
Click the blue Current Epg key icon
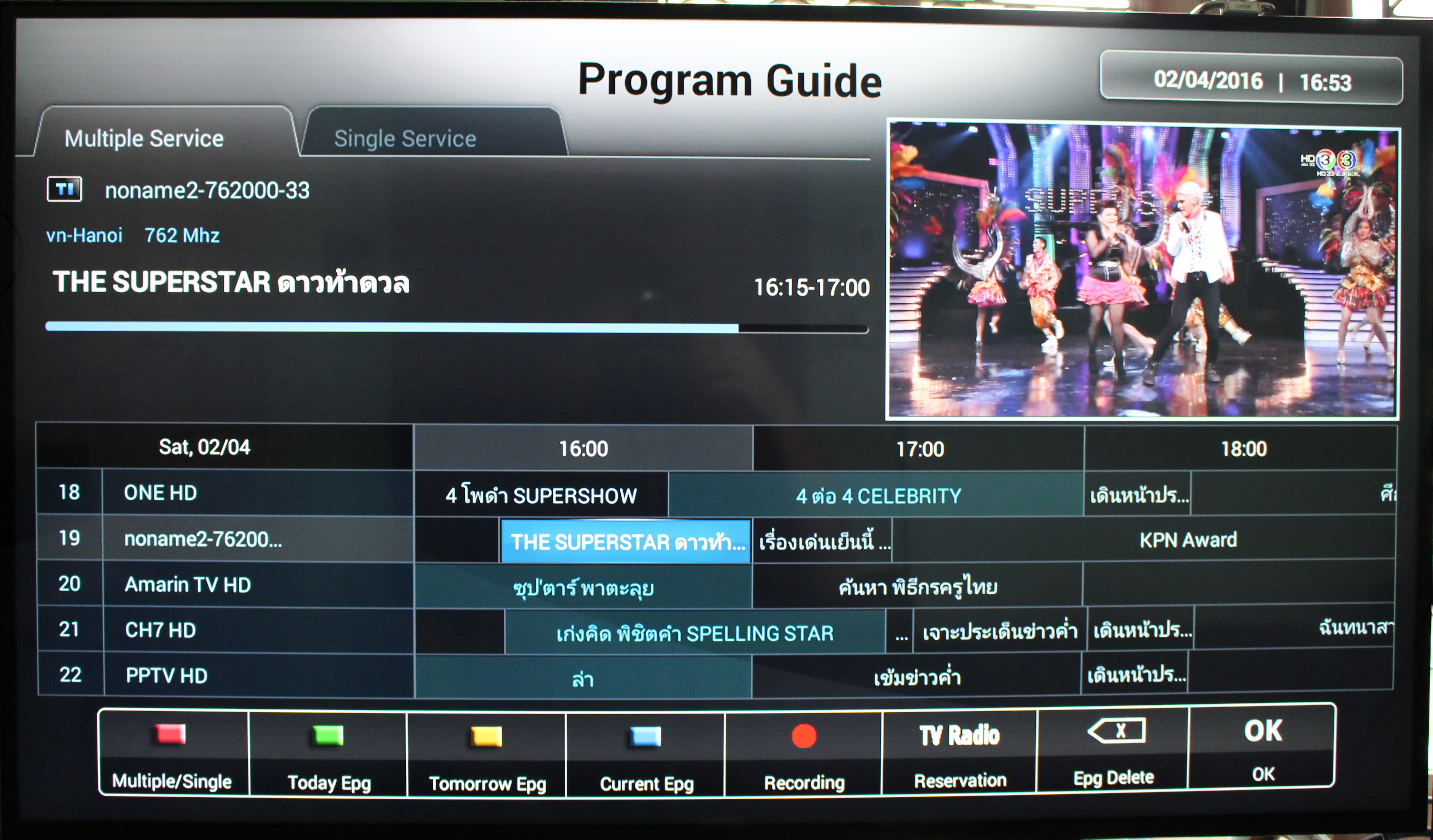645,736
